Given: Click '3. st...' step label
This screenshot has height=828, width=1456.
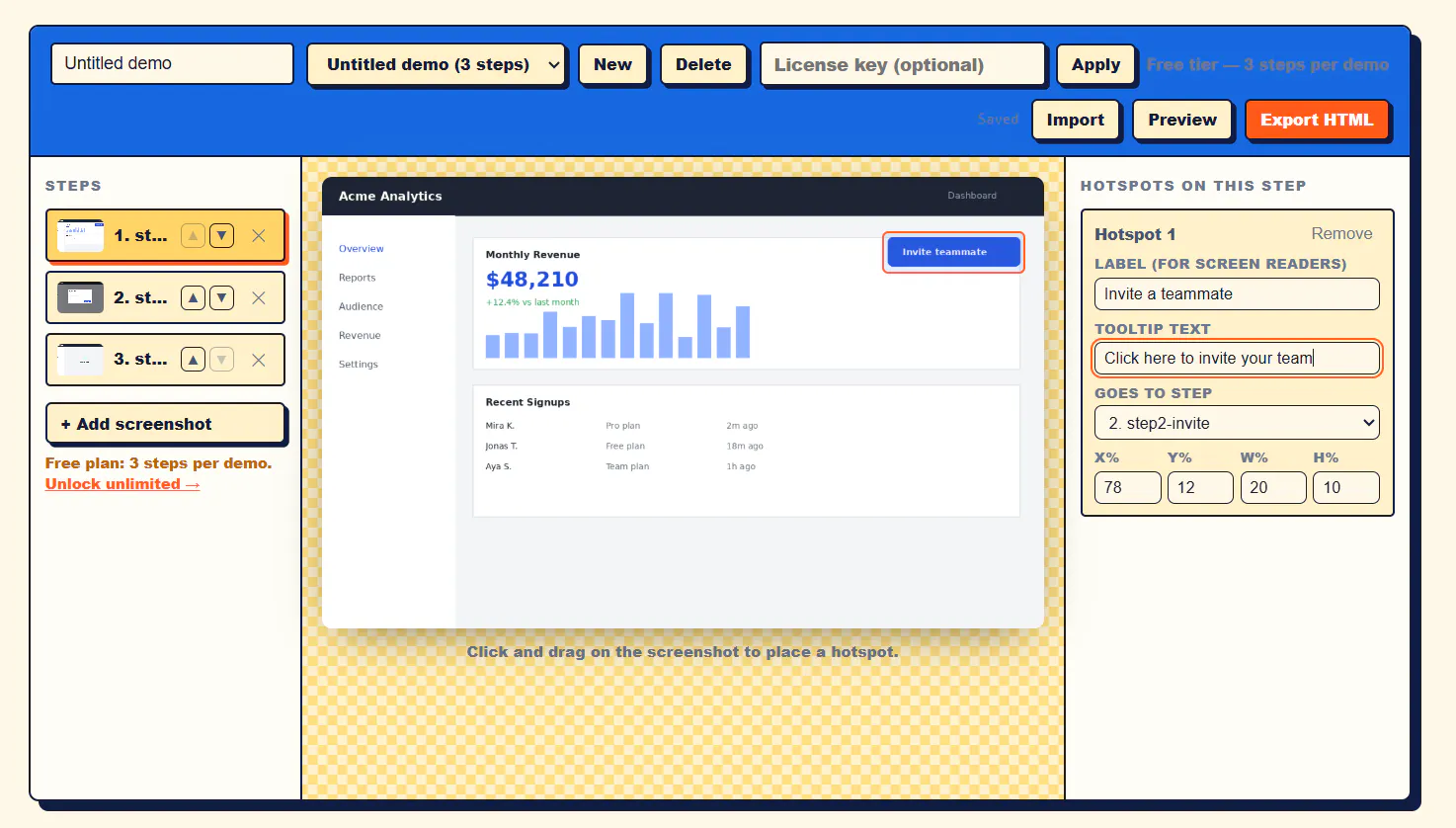Looking at the screenshot, I should click(140, 360).
